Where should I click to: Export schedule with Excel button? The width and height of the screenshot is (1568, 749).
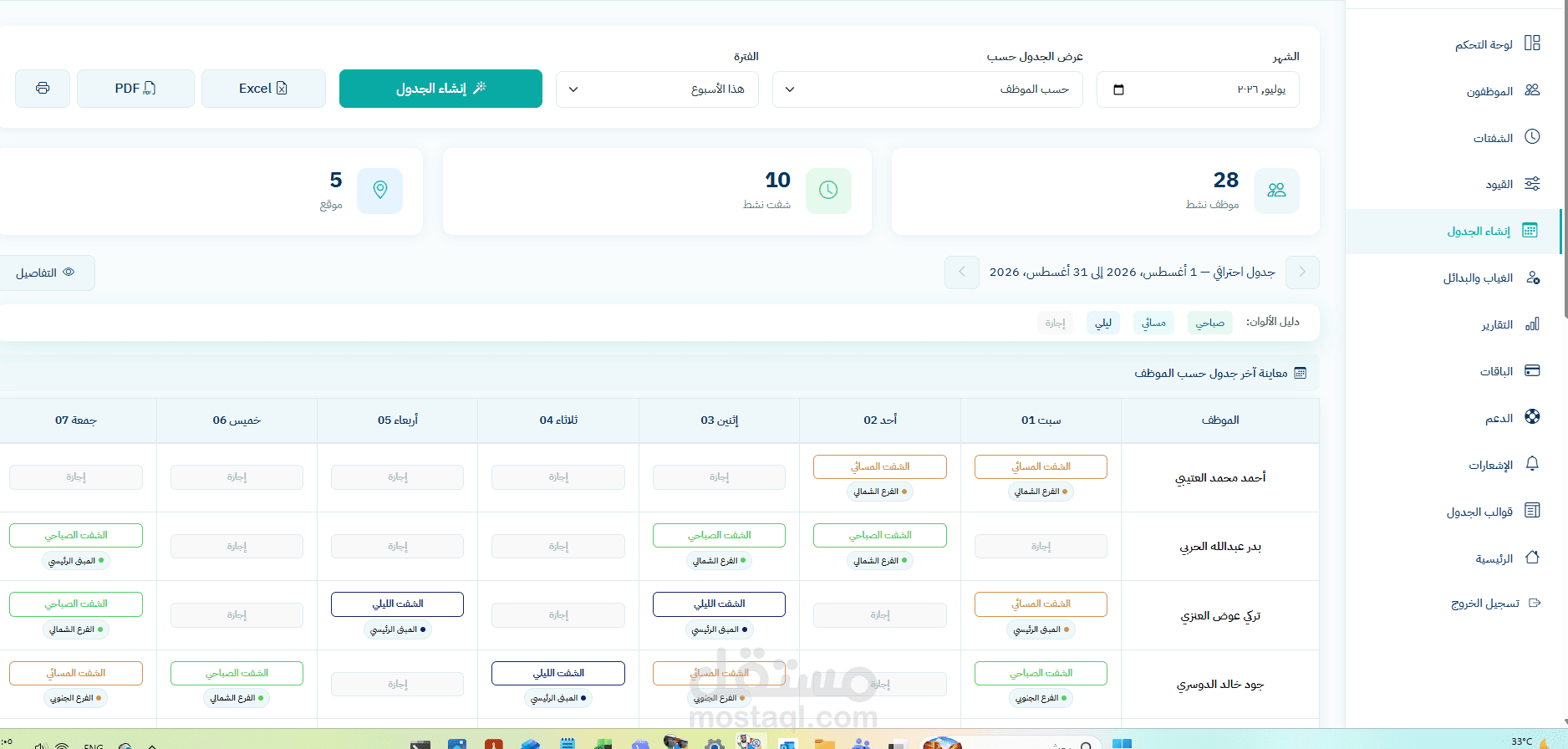[x=263, y=89]
